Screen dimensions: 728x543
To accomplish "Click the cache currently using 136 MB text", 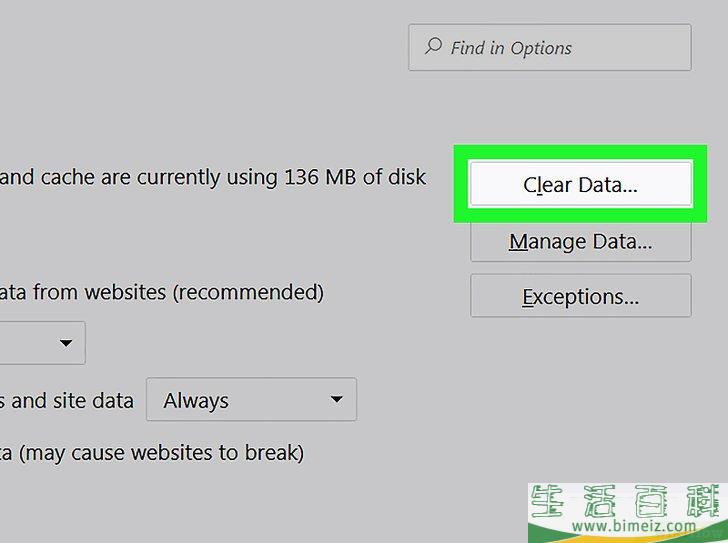I will point(213,177).
